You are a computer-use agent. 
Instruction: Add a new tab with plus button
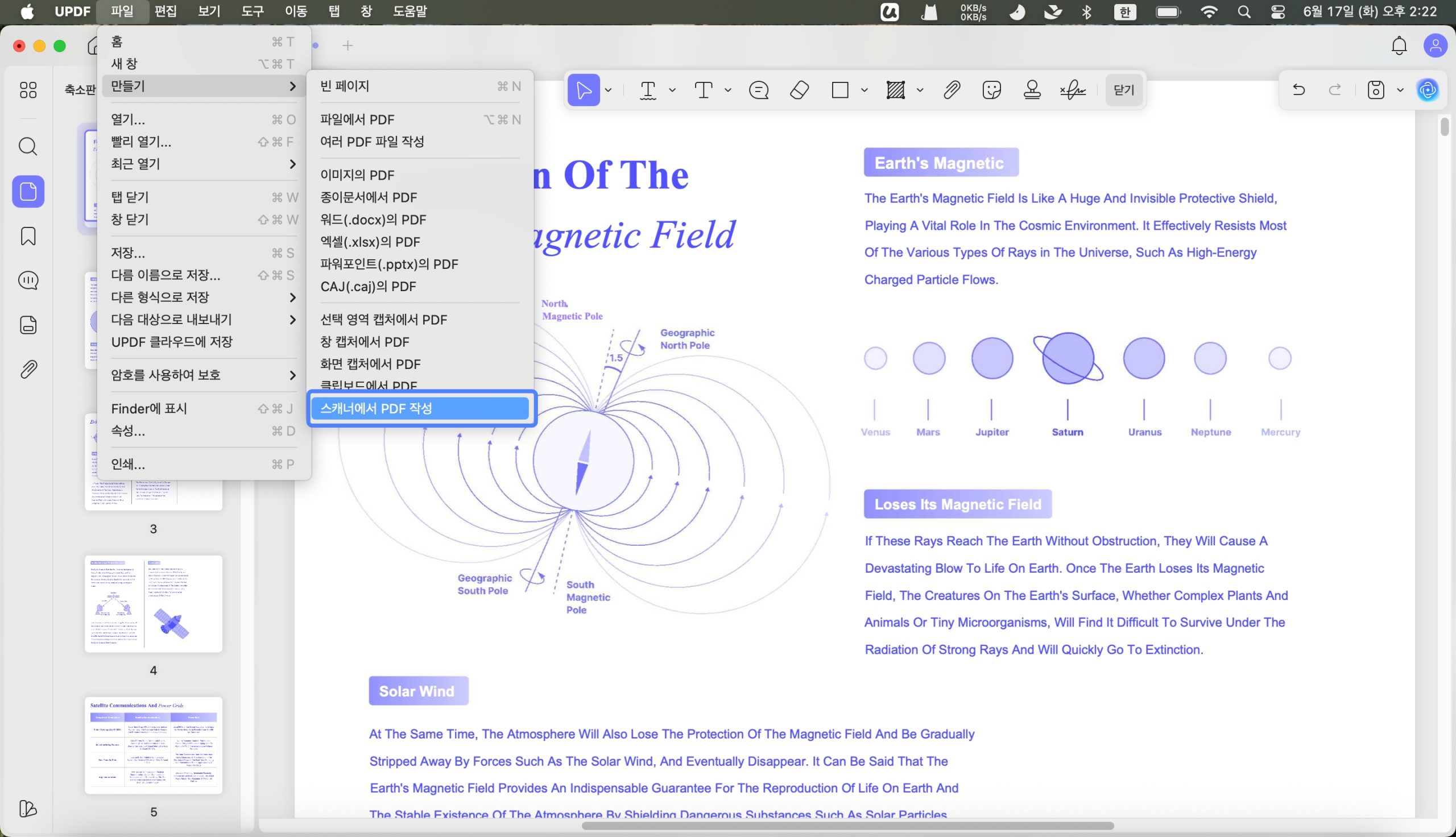[347, 45]
